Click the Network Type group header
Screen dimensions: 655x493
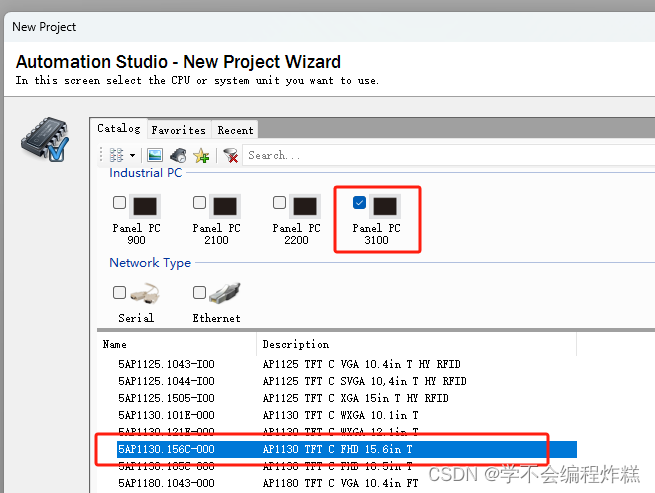tap(150, 263)
